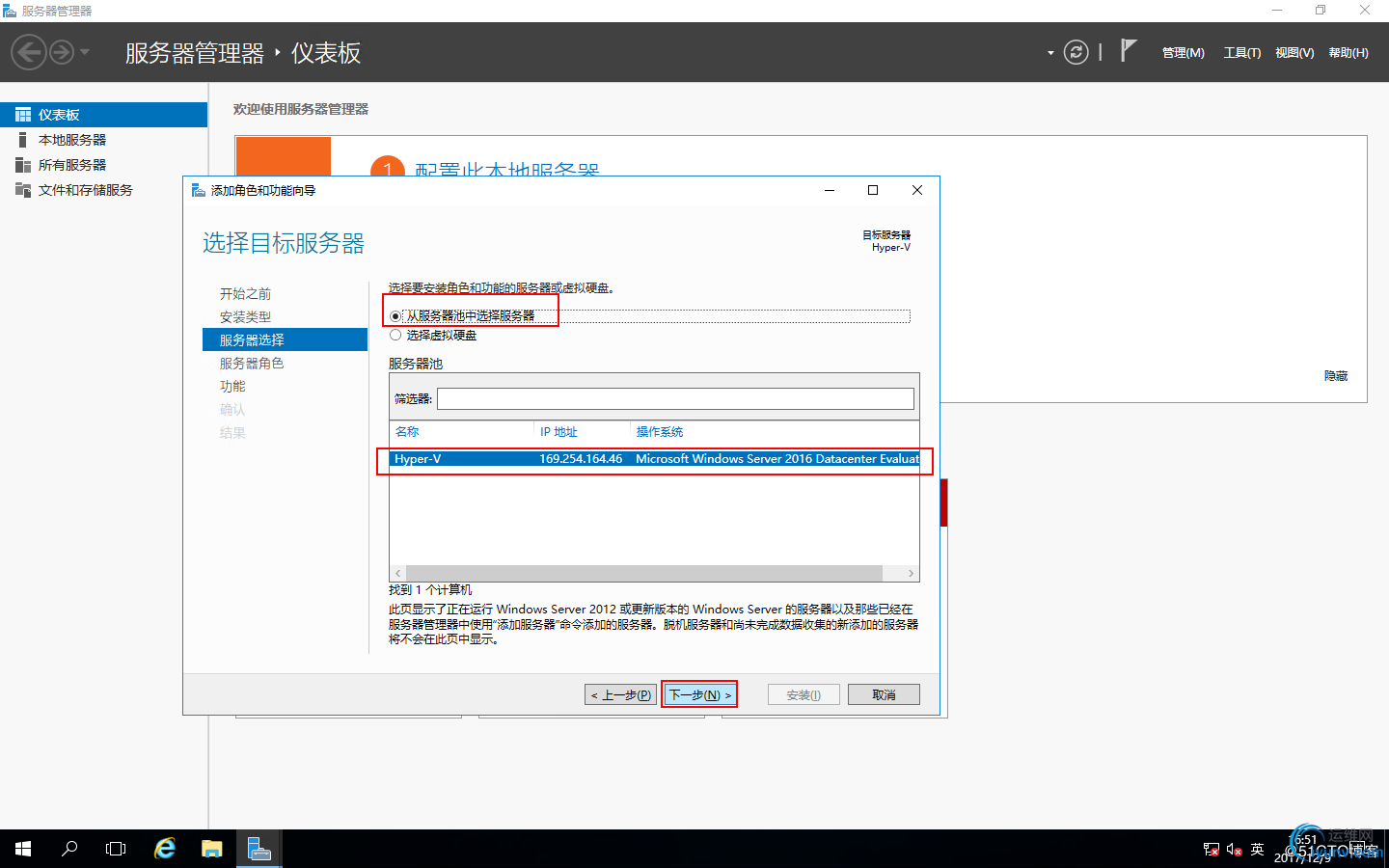Screen dimensions: 1389x868
Task: Open the 视图(V) menu
Action: [1294, 53]
